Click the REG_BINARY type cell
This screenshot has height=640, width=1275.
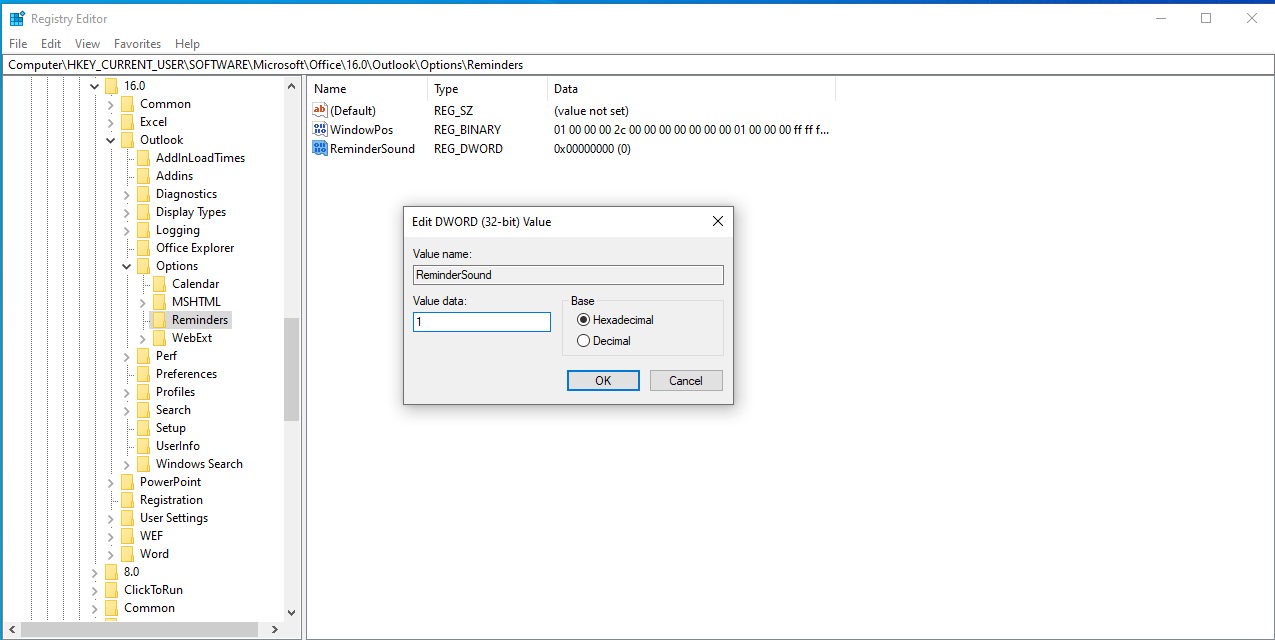pyautogui.click(x=467, y=130)
